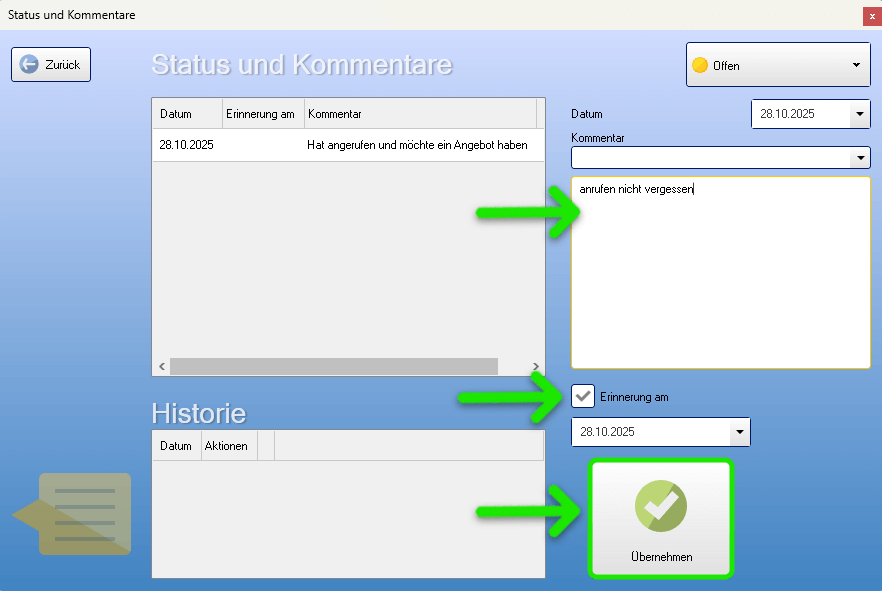Screen dimensions: 882x591
Task: Click the Kommentar column header in table
Action: tap(420, 114)
